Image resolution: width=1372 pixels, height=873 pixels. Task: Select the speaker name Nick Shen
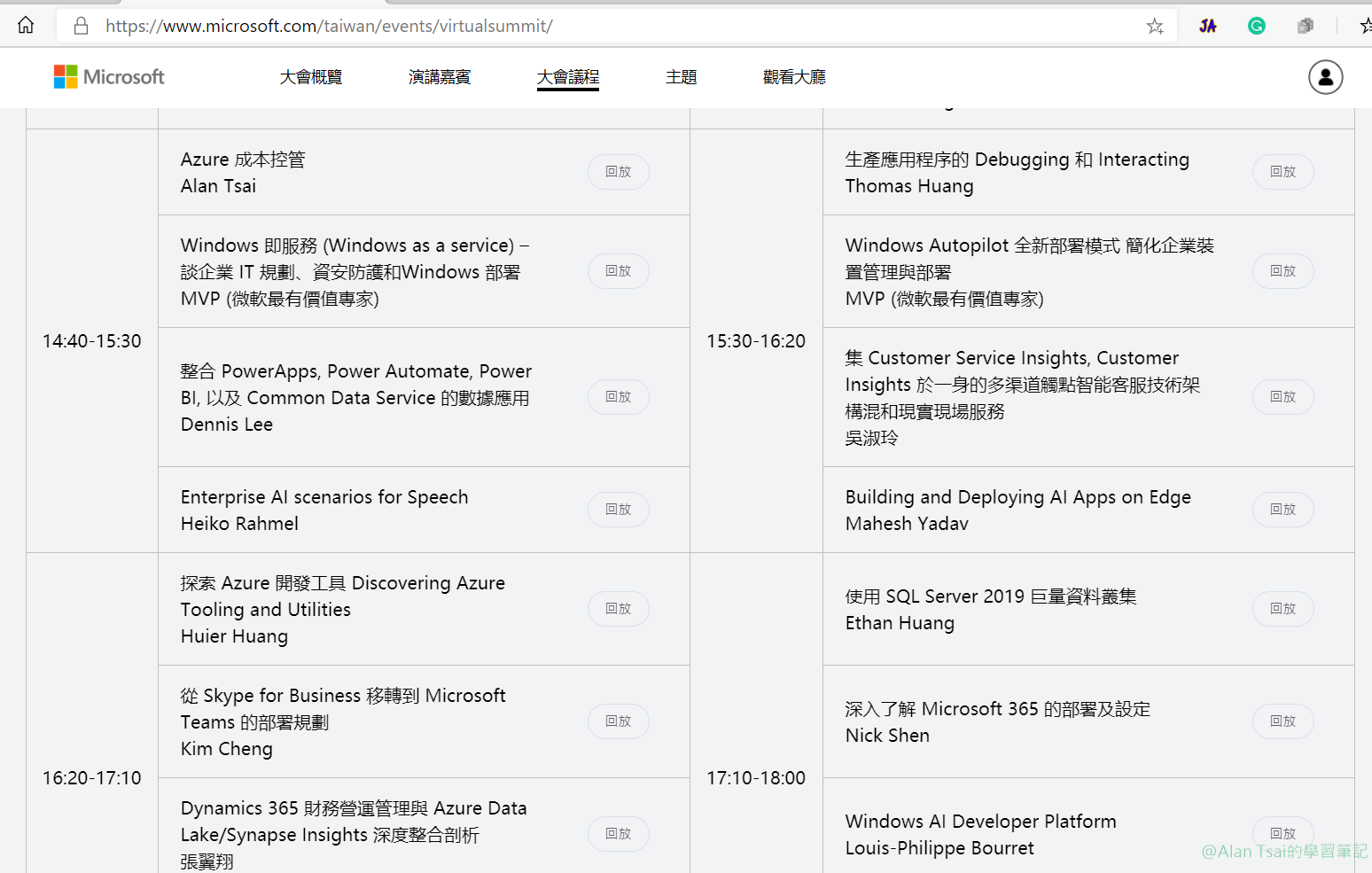point(887,736)
